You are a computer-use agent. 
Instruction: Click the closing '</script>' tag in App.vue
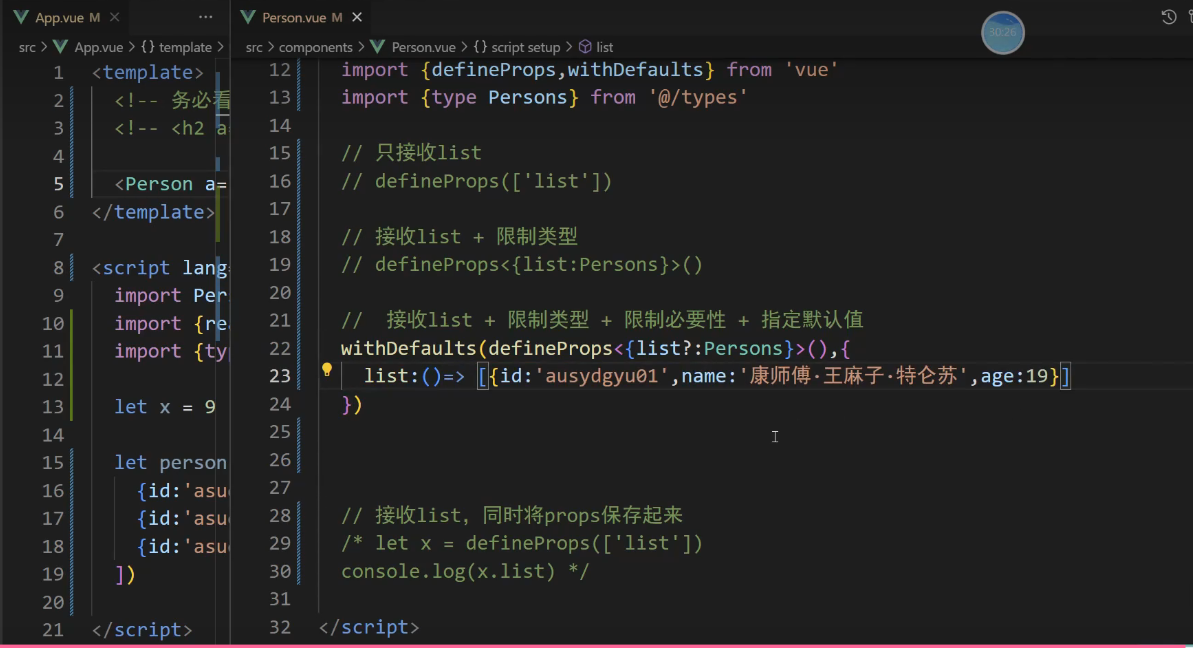point(142,630)
